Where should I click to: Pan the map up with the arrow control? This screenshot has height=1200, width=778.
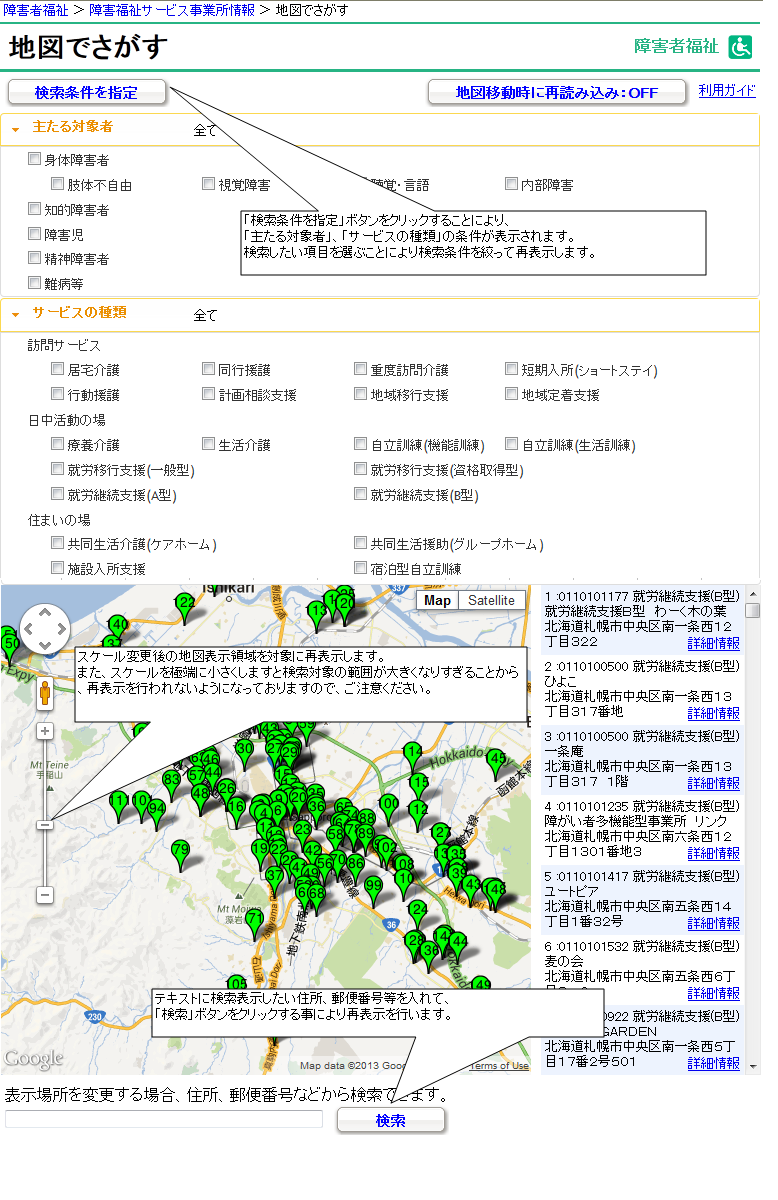pyautogui.click(x=45, y=613)
